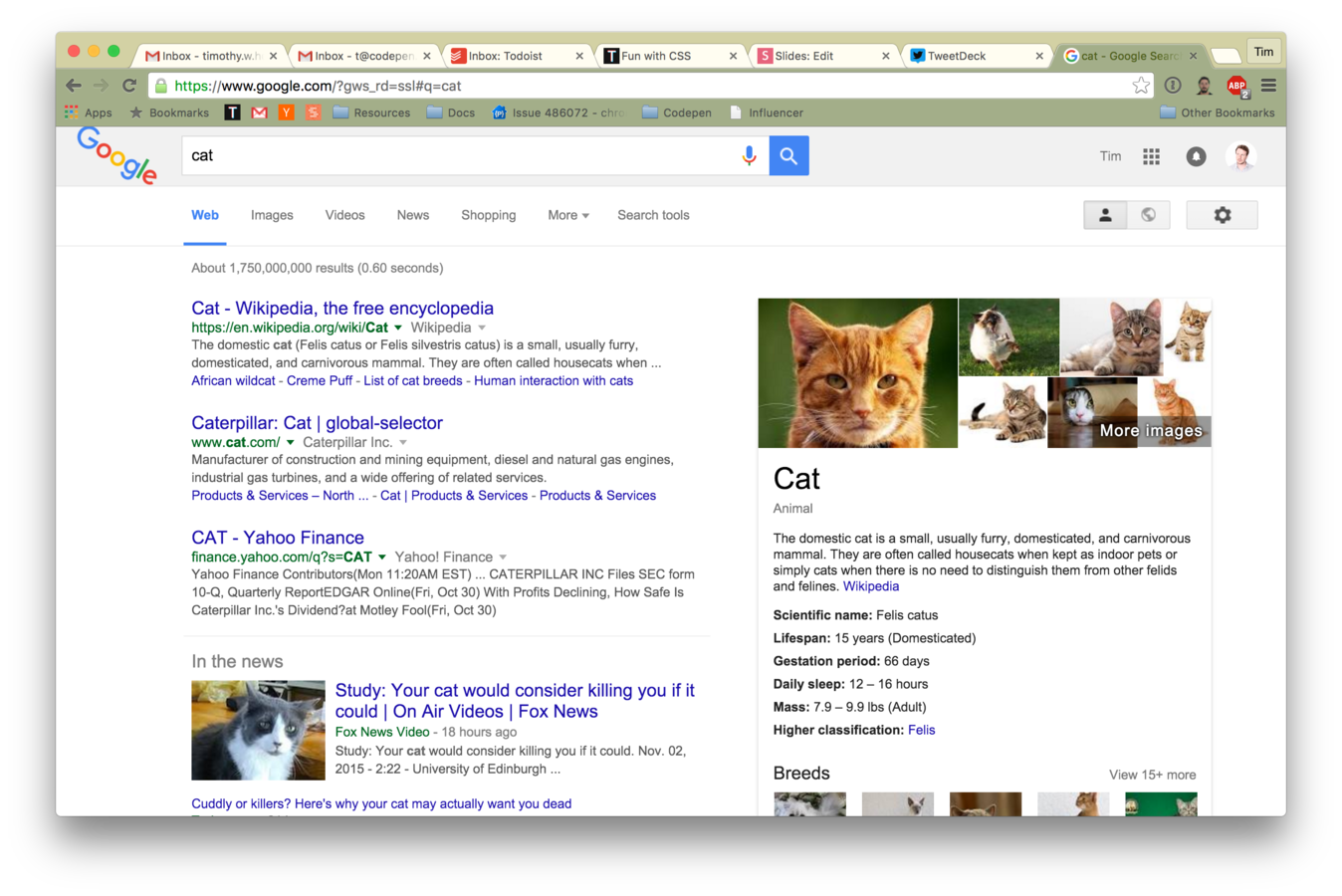Click More images overlay on cat photos
This screenshot has width=1342, height=896.
tap(1151, 431)
